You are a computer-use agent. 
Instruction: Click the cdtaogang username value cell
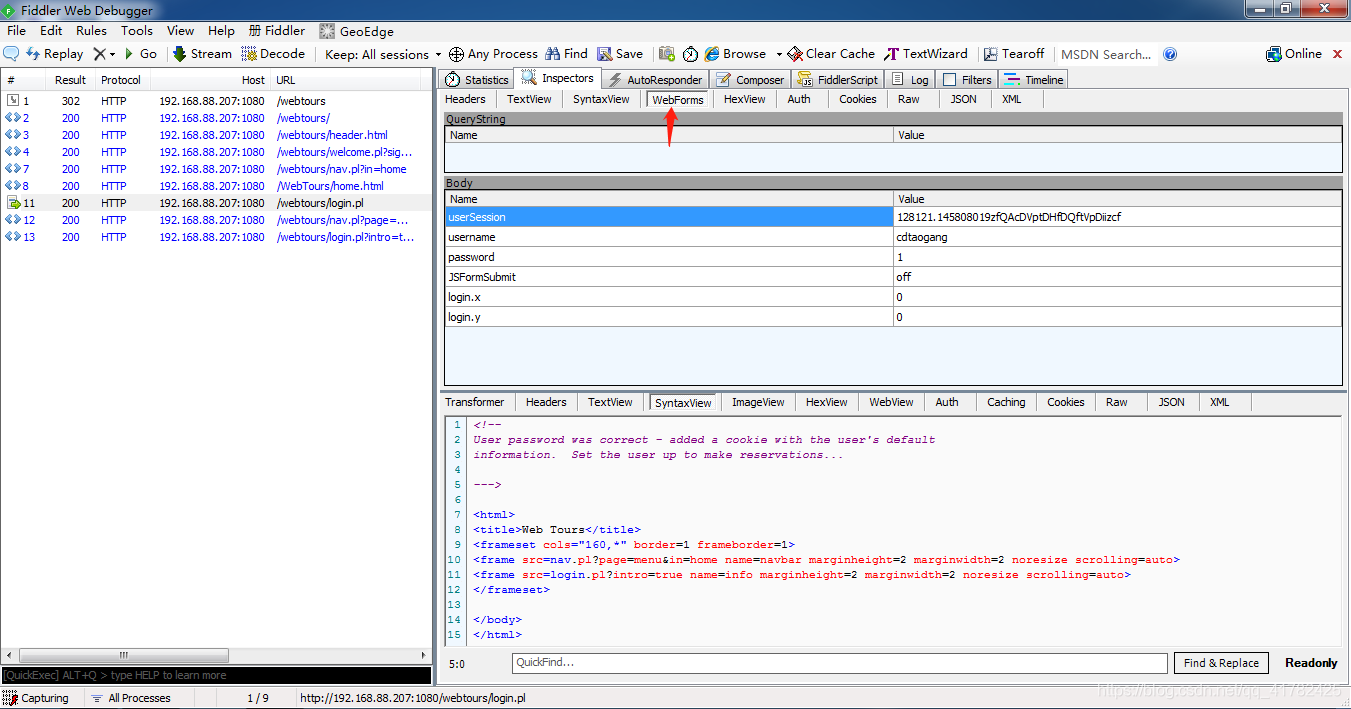(x=1117, y=237)
